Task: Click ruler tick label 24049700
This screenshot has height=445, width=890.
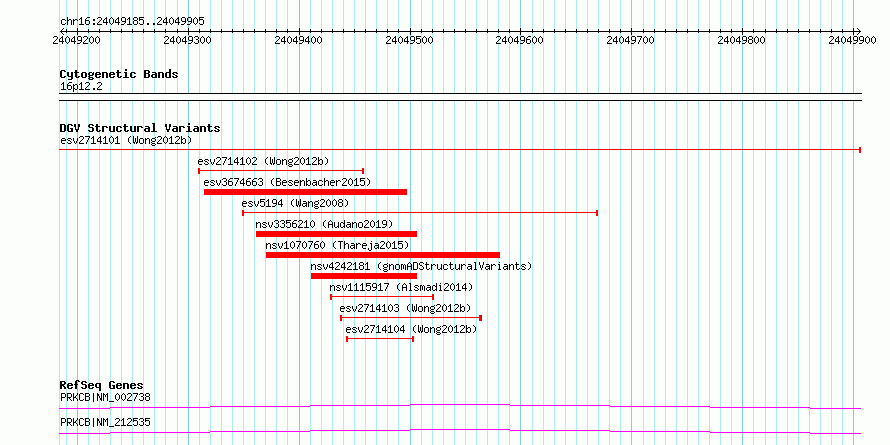Action: (631, 40)
